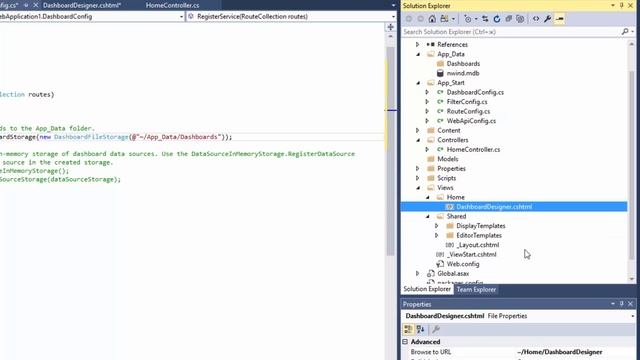Select the Dashboards folder

463,64
